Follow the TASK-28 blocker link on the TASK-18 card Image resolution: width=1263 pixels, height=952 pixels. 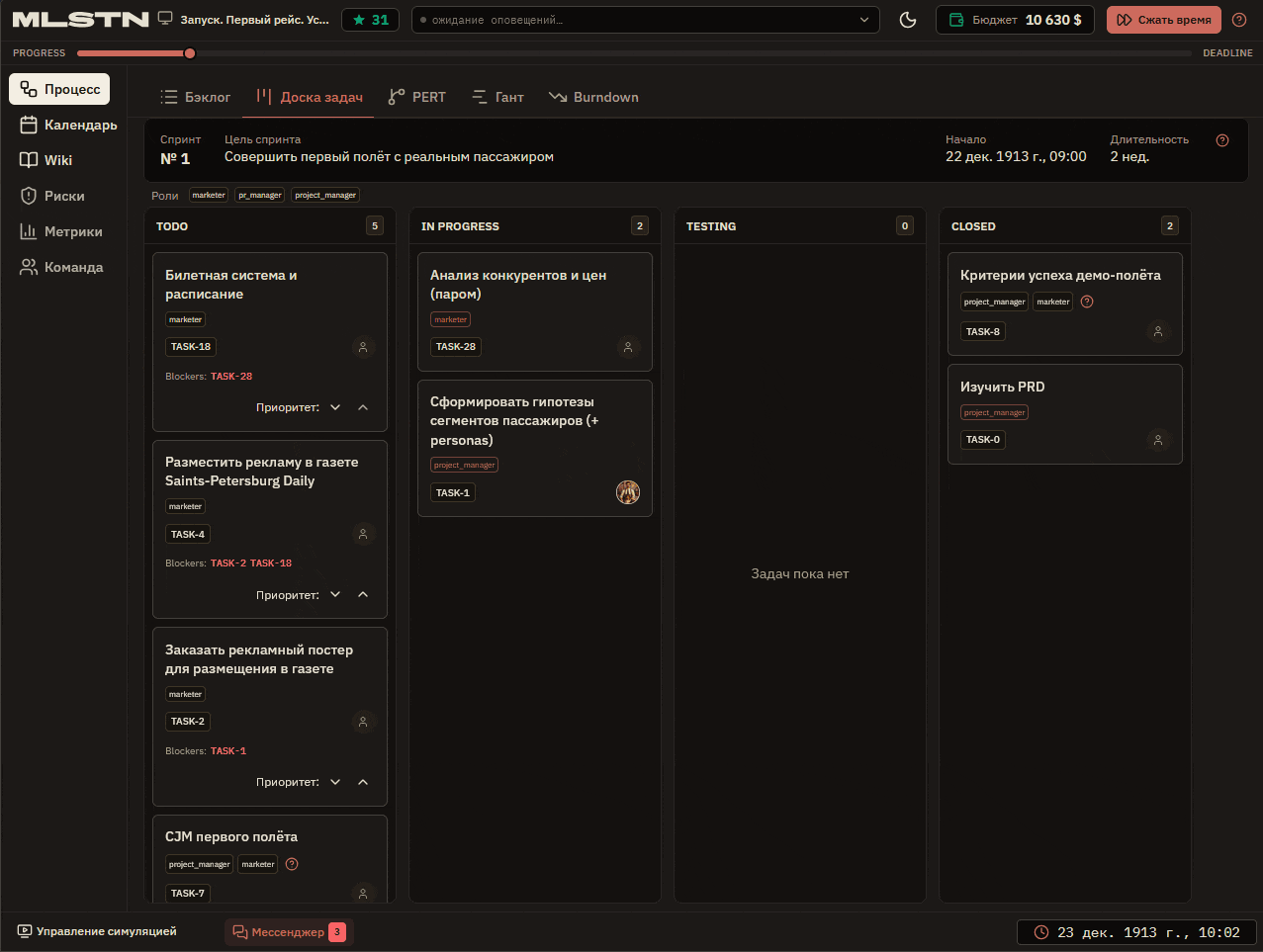231,377
